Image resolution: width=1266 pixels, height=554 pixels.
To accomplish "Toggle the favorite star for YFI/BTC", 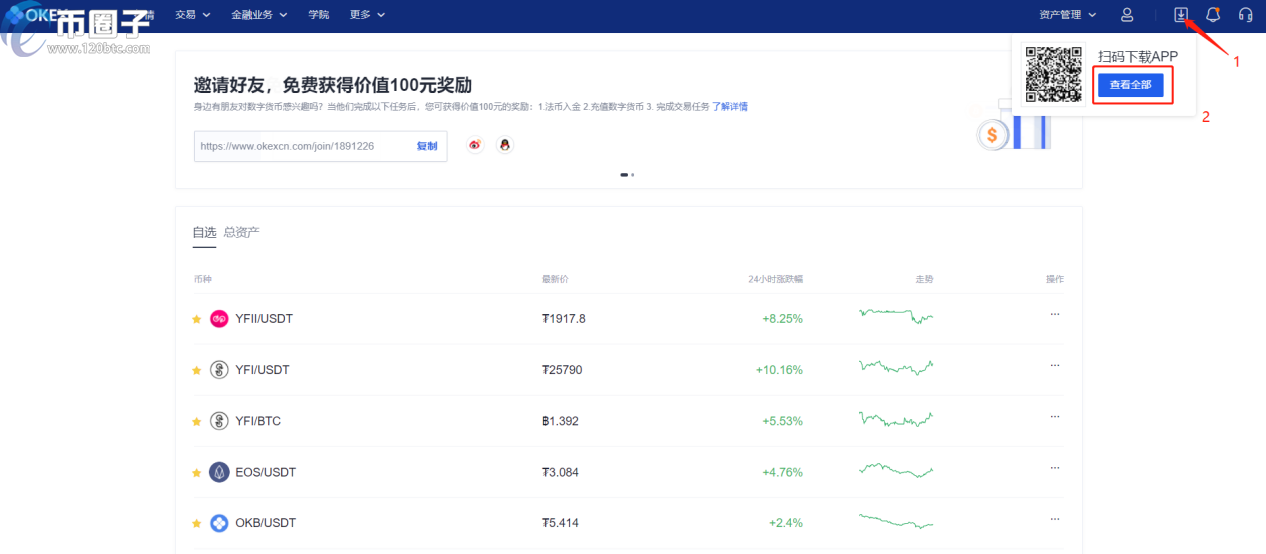I will click(196, 422).
